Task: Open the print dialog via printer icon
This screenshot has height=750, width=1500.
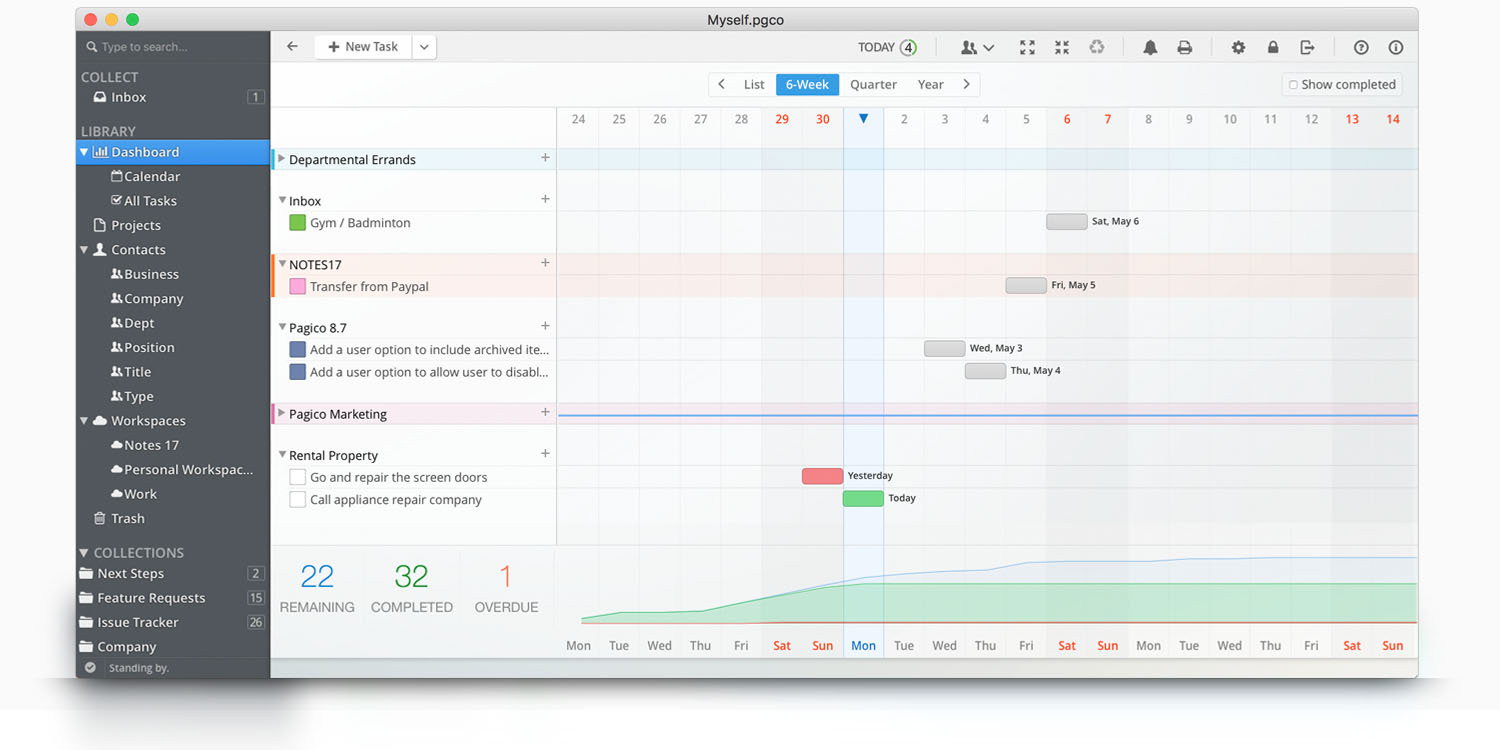Action: tap(1184, 47)
